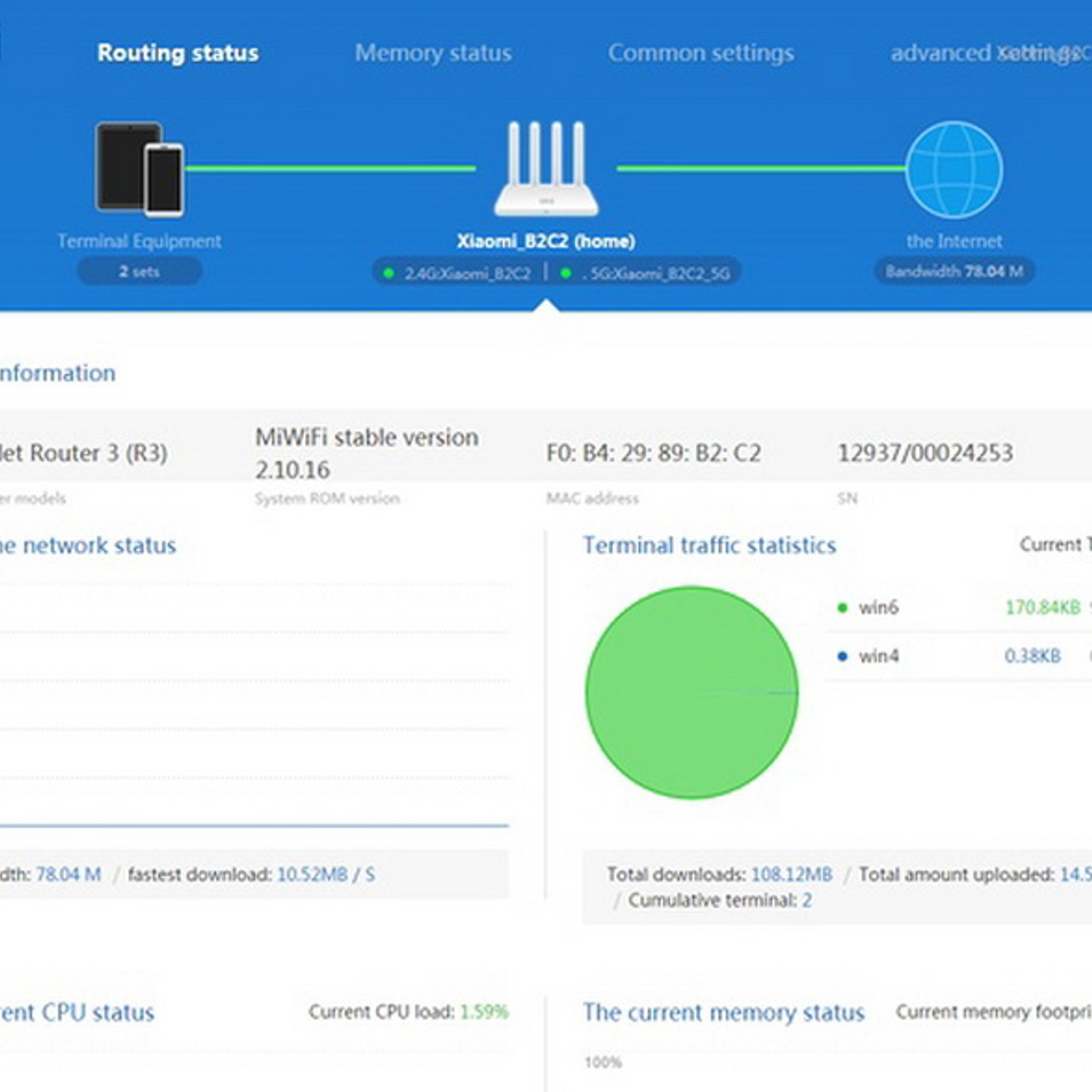Open the Common settings tab
1092x1092 pixels.
click(701, 53)
